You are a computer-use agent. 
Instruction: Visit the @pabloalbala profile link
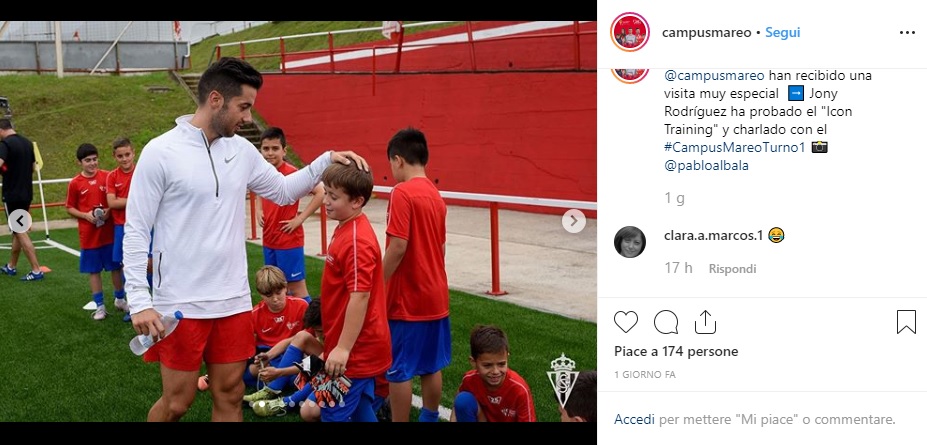(706, 165)
